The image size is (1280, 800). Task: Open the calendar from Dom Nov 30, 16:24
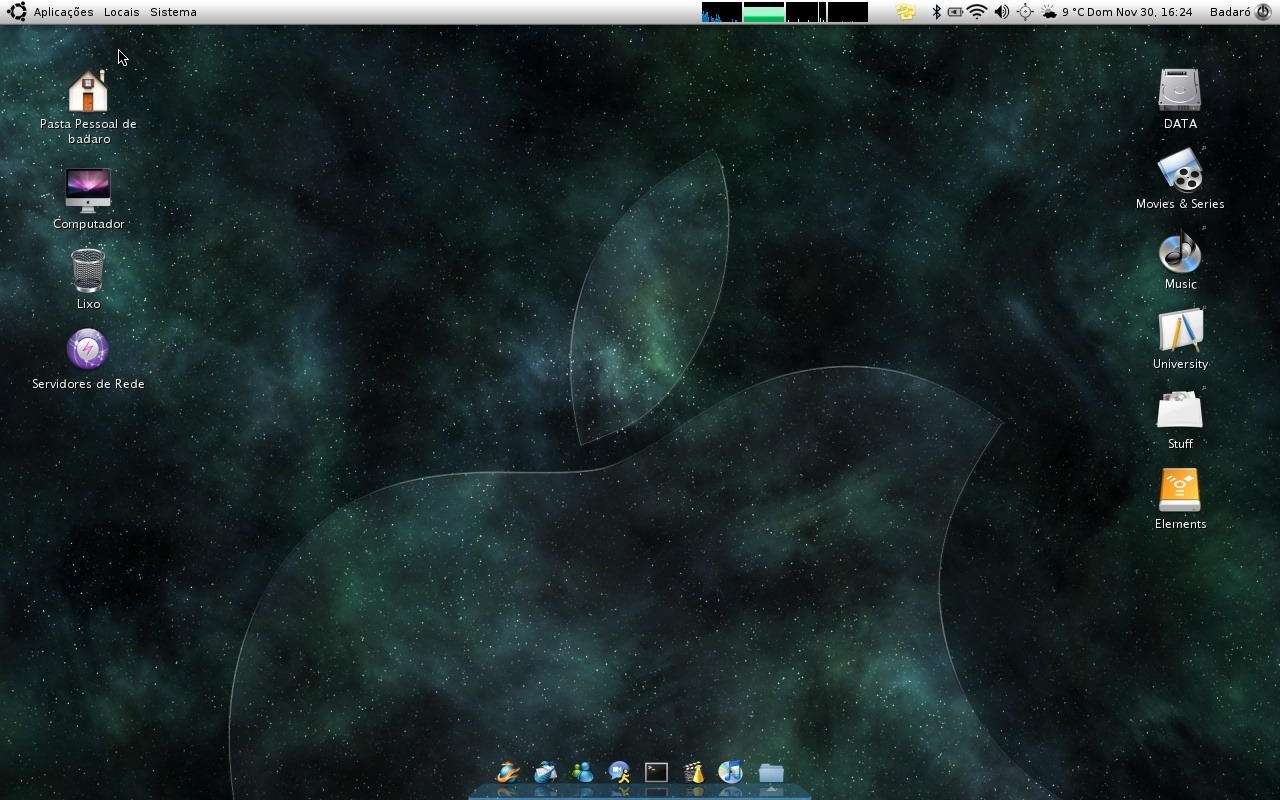pos(1140,12)
